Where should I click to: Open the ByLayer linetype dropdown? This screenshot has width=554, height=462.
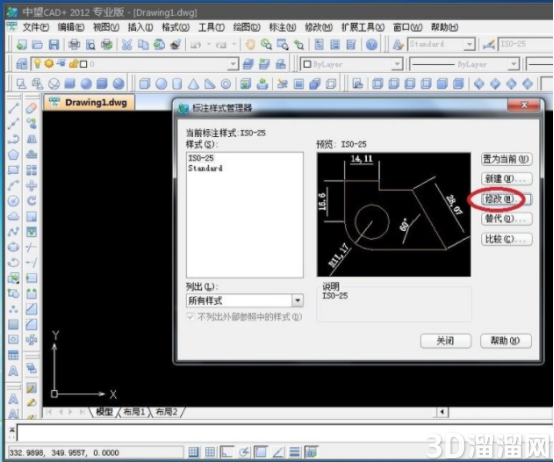[513, 64]
